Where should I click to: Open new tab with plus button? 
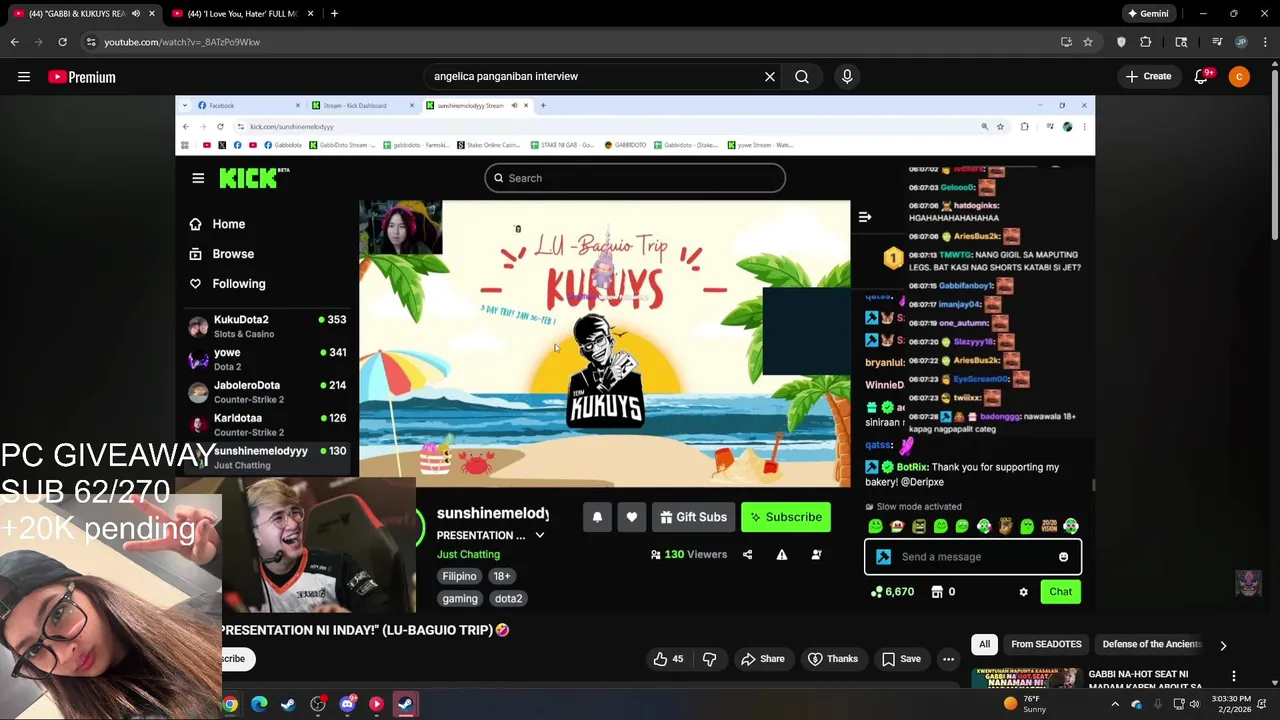coord(334,13)
